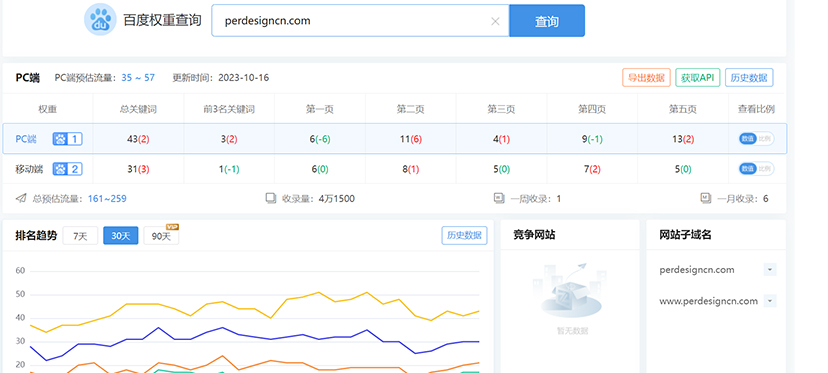Click the 竞争网站 panel title
The width and height of the screenshot is (828, 373).
[x=534, y=235]
